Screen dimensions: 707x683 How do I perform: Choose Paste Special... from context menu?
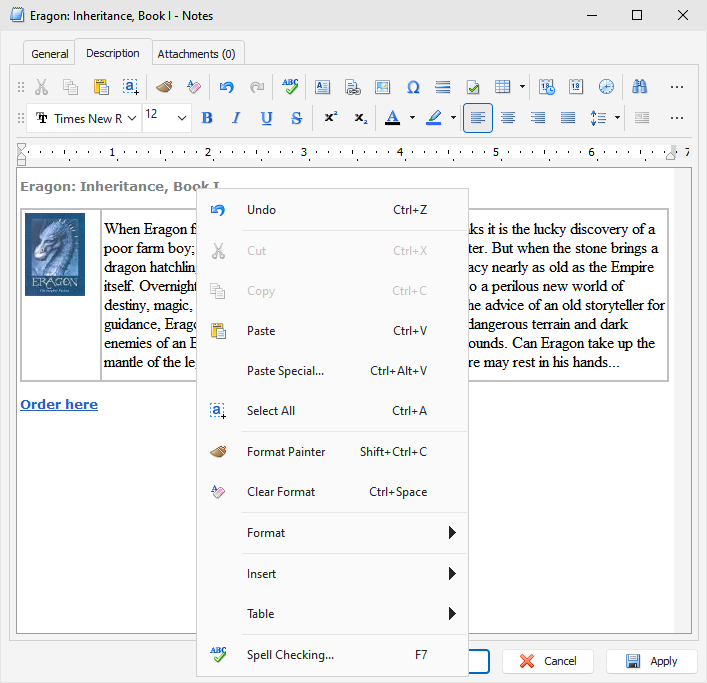332,371
